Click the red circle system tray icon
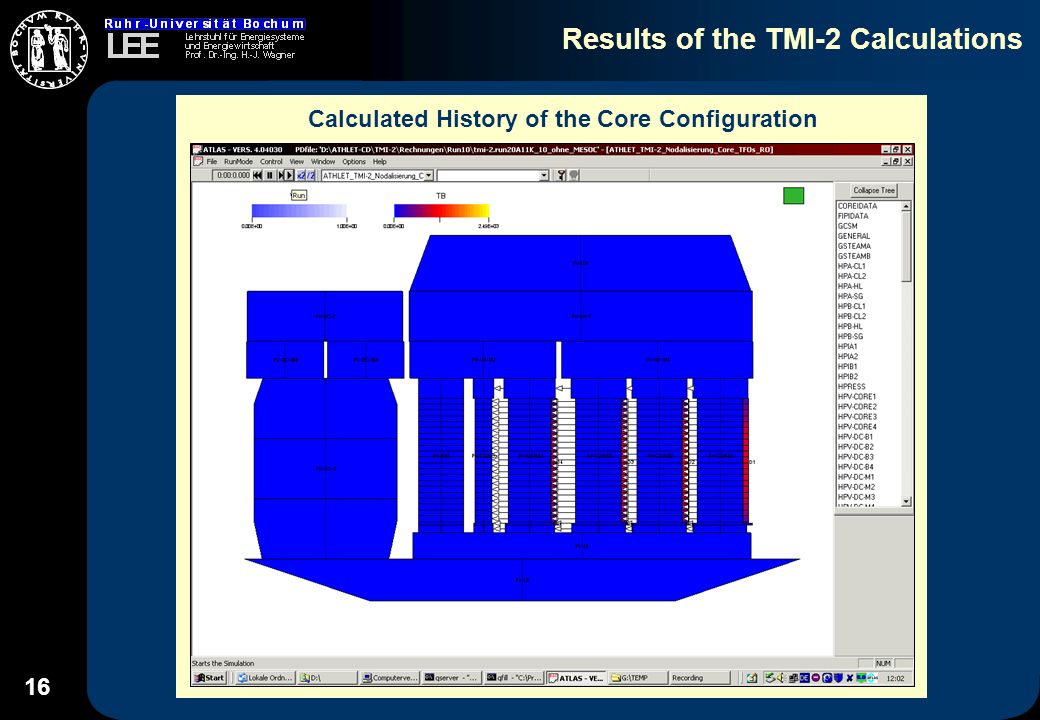 (x=816, y=678)
